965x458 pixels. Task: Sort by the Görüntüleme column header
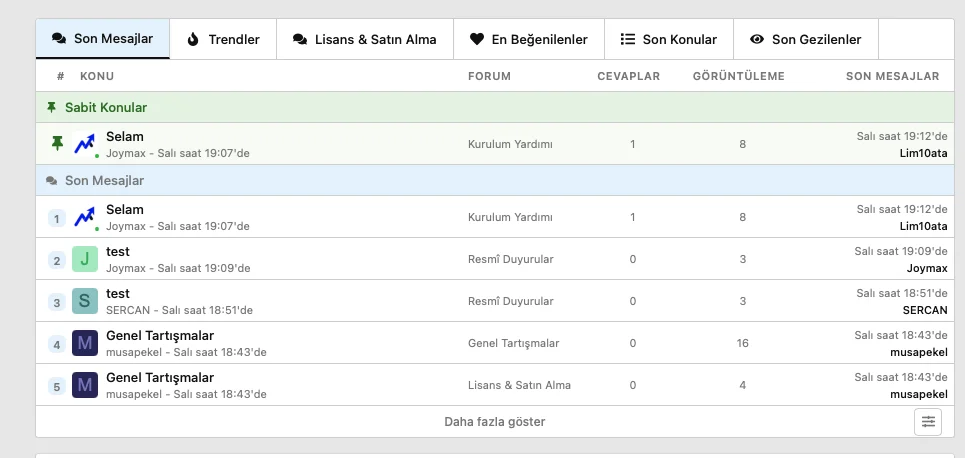pyautogui.click(x=738, y=76)
